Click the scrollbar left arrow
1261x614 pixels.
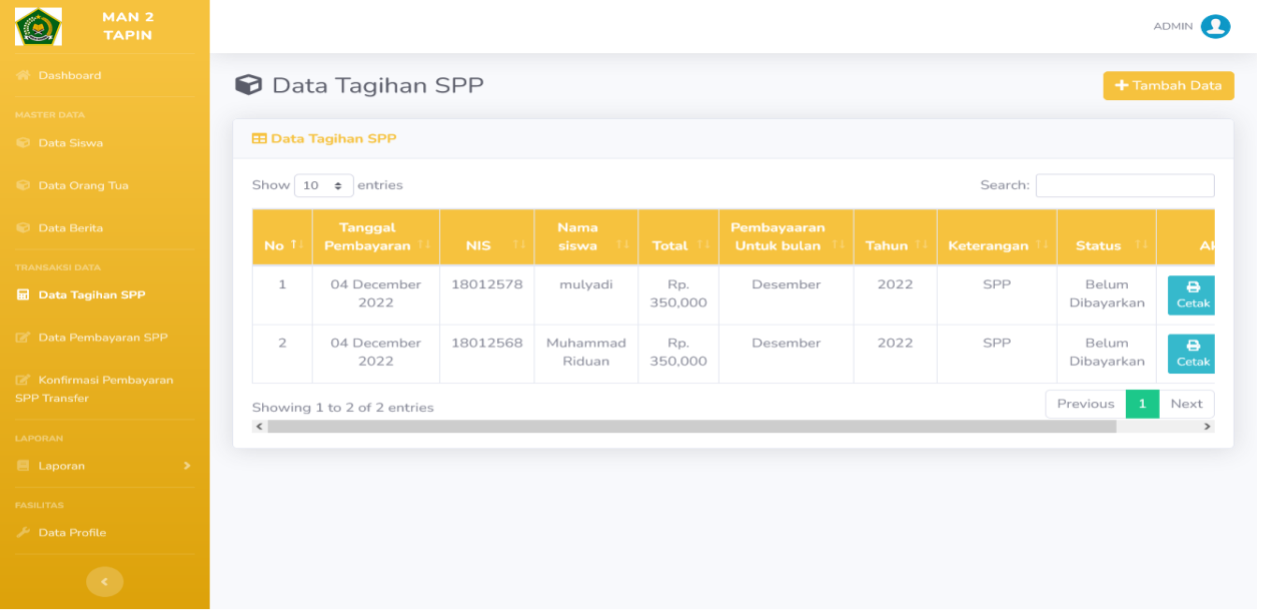(260, 427)
